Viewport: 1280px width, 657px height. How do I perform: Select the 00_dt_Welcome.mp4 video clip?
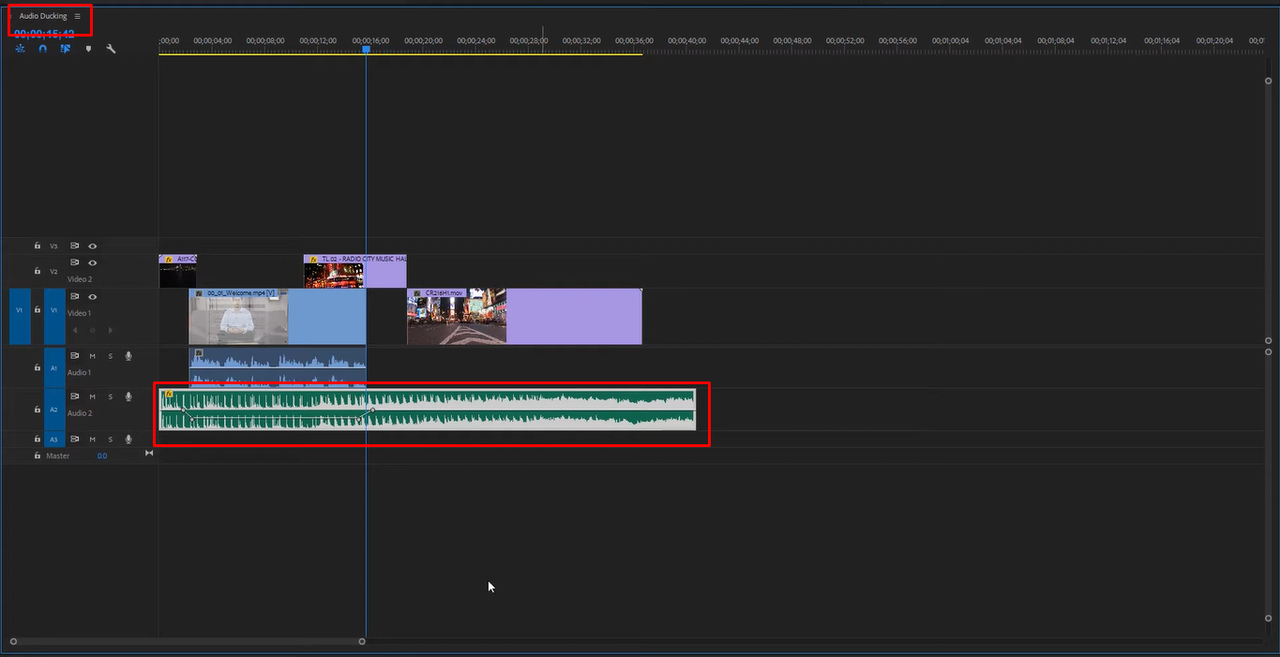point(277,316)
